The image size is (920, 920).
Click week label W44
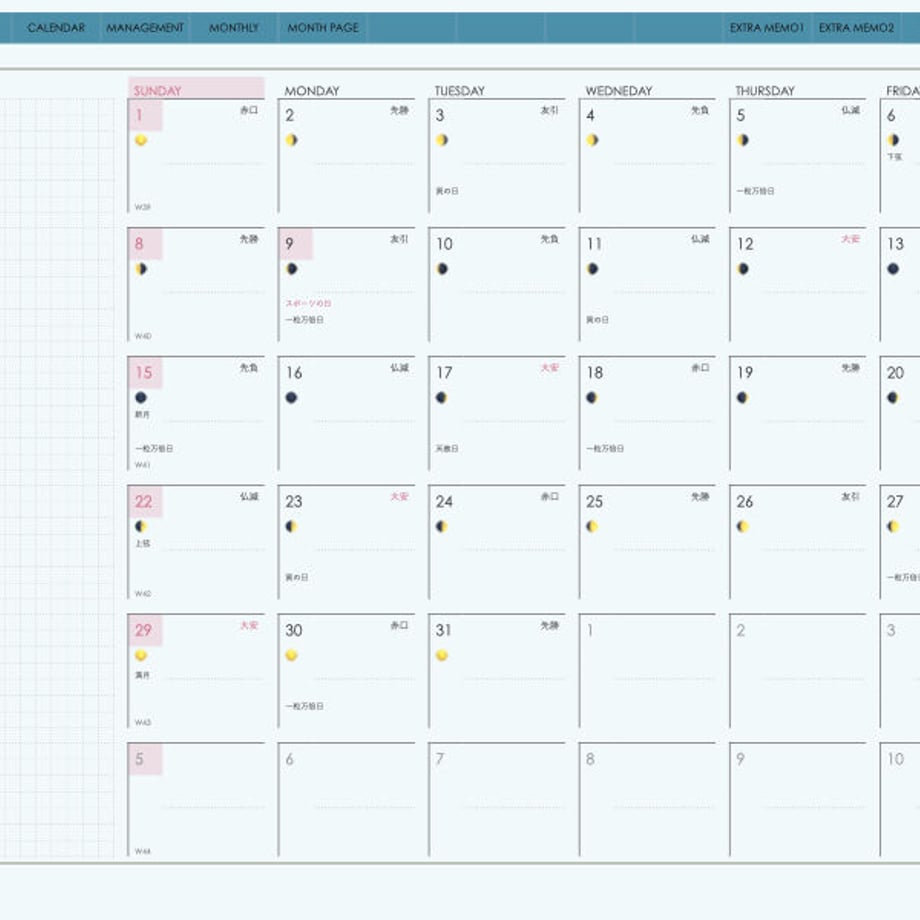[143, 851]
